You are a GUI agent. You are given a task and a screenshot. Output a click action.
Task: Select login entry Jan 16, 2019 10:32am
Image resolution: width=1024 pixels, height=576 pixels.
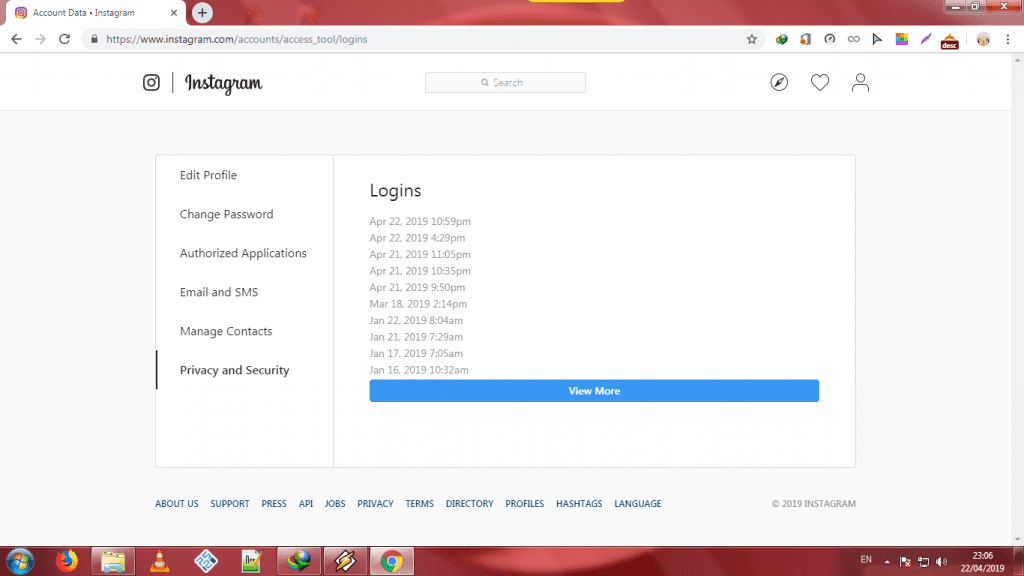[419, 370]
